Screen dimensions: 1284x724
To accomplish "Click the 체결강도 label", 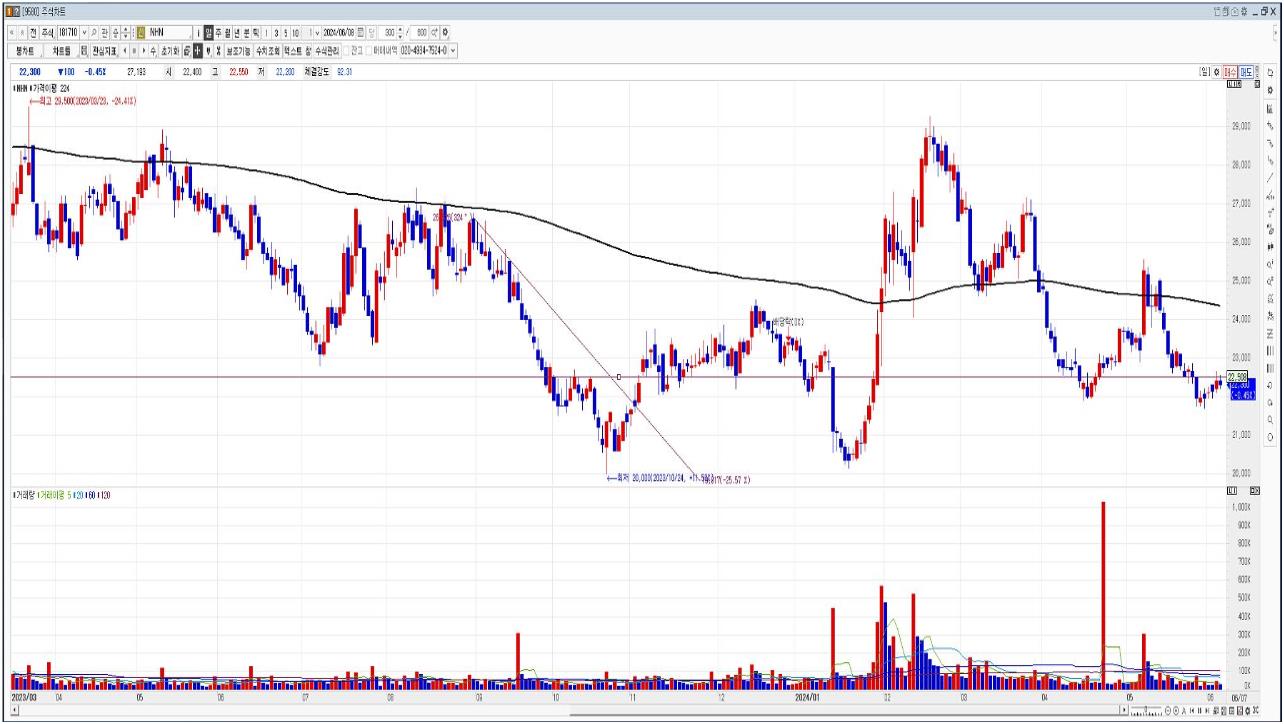I will 317,72.
